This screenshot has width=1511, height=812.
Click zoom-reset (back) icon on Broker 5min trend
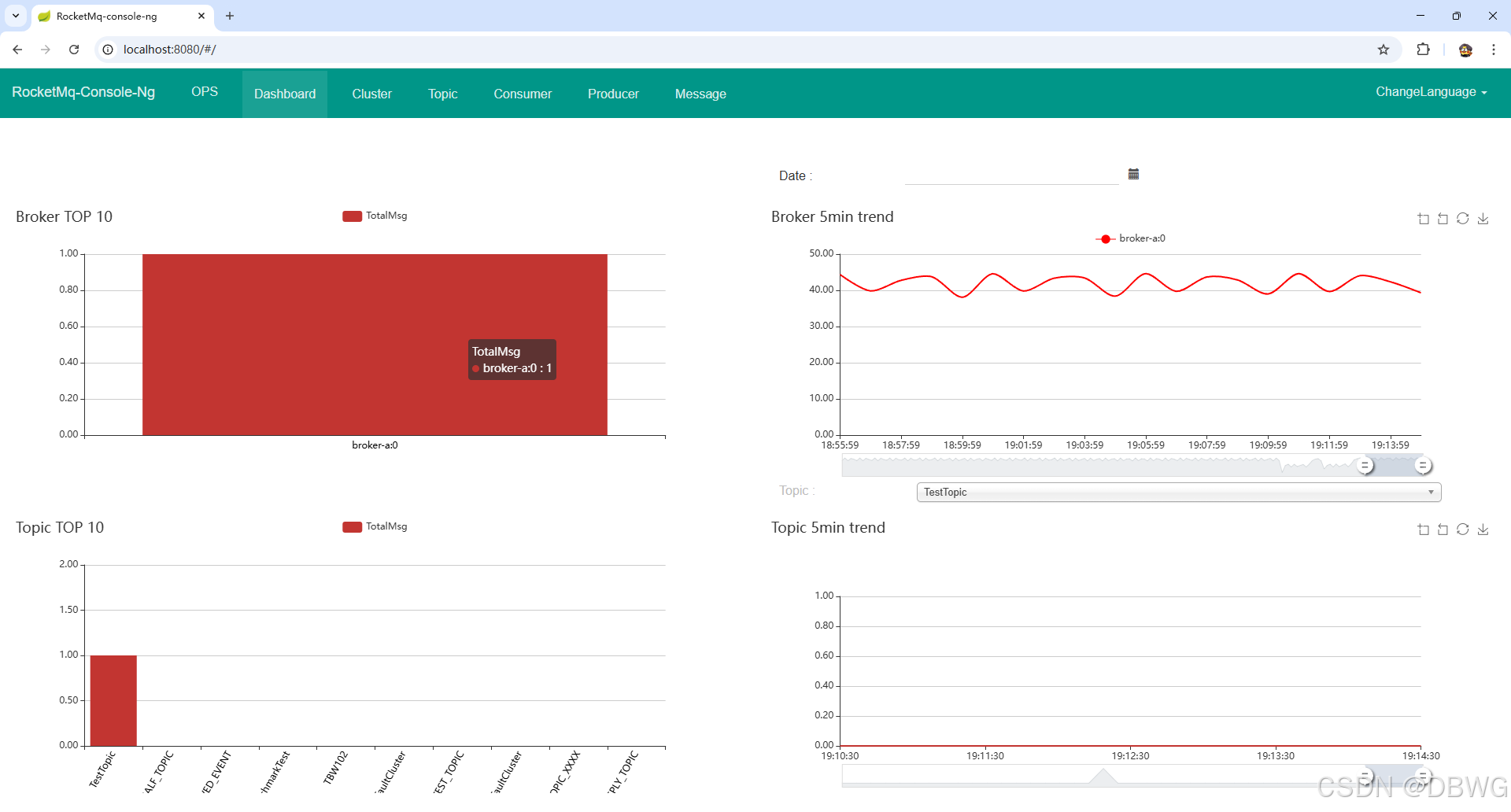pos(1443,219)
